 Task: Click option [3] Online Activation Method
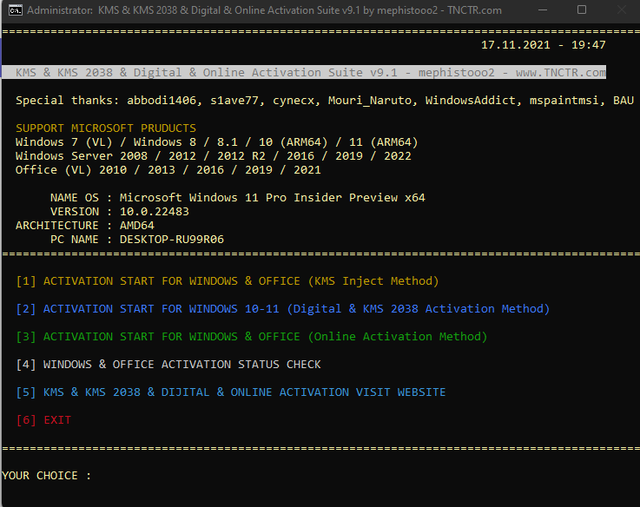tap(251, 337)
